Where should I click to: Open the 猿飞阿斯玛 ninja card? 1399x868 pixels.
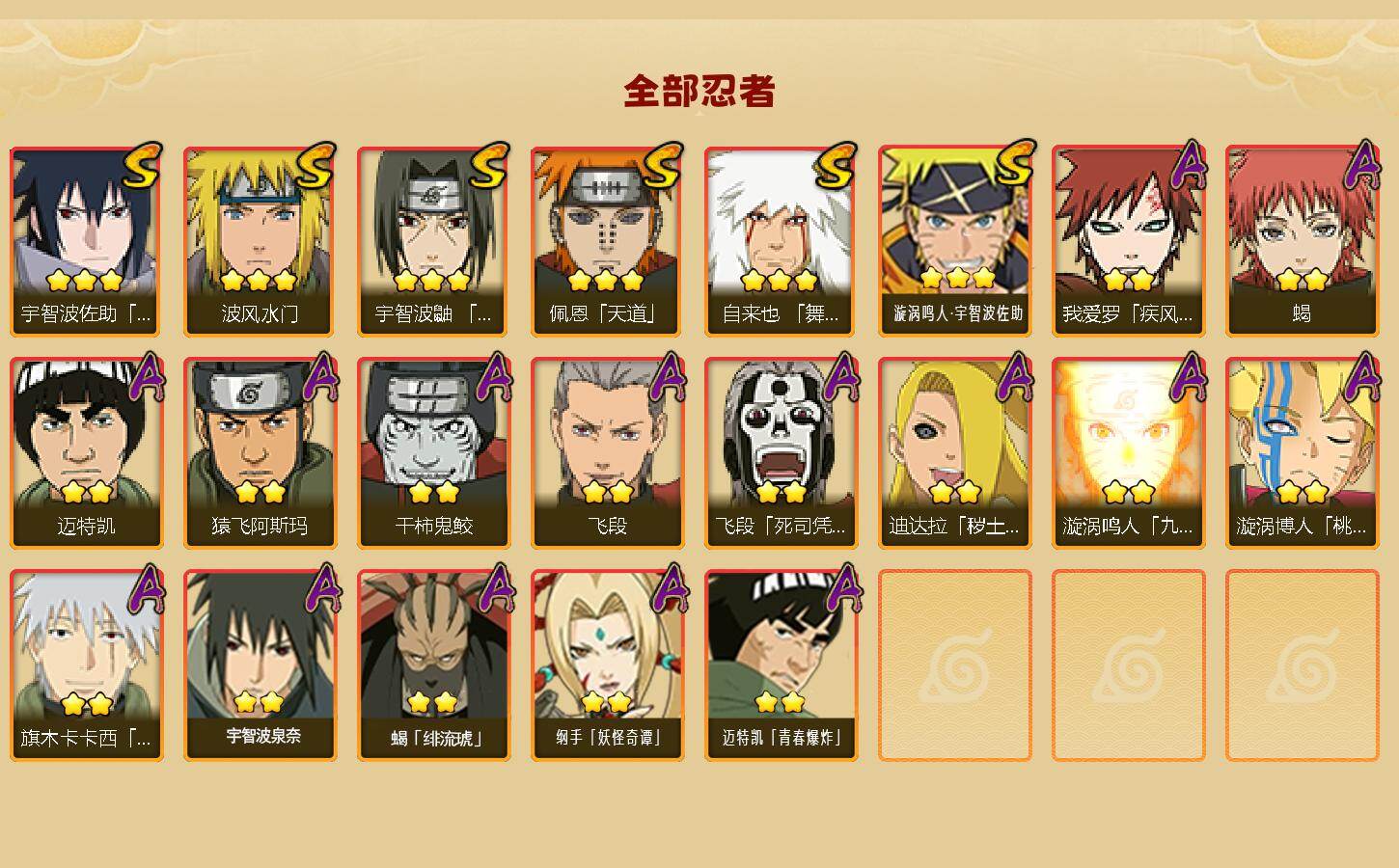(x=260, y=453)
